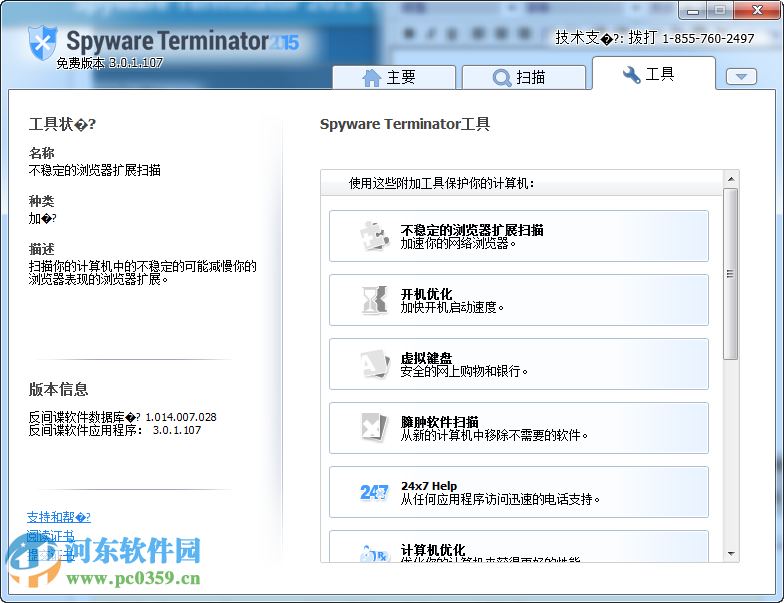Click the 免费版本 3.0.1.107 version label
Screen dimensions: 784x603
point(110,63)
